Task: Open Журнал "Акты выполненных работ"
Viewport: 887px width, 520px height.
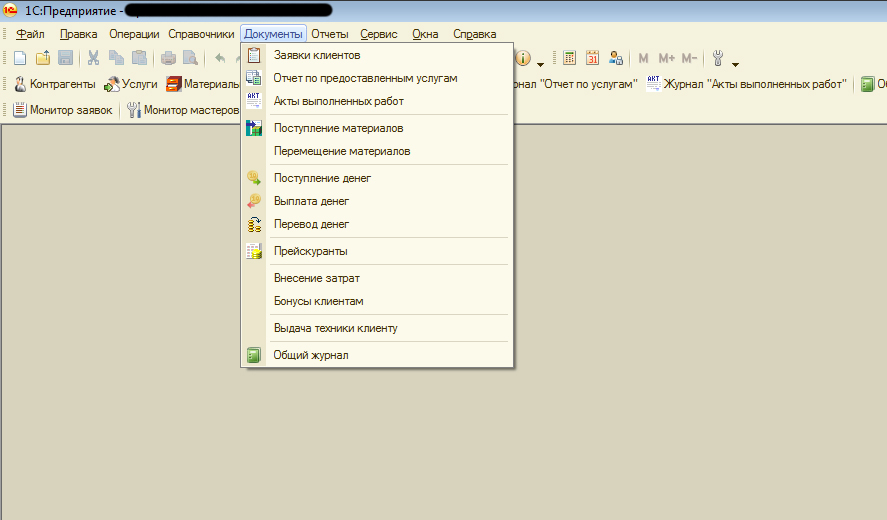Action: tap(746, 84)
